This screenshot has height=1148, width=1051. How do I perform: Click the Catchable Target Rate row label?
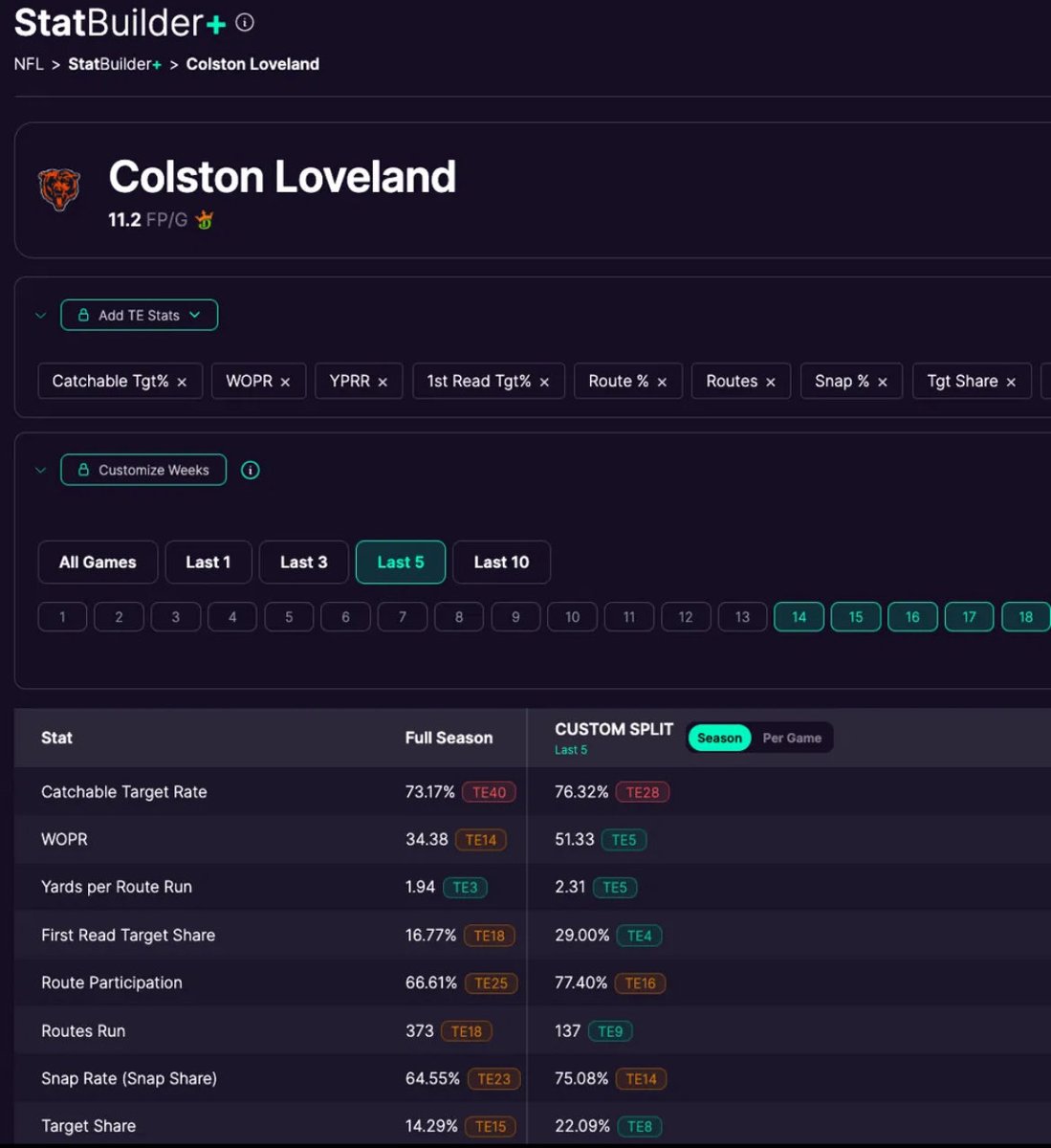coord(124,792)
